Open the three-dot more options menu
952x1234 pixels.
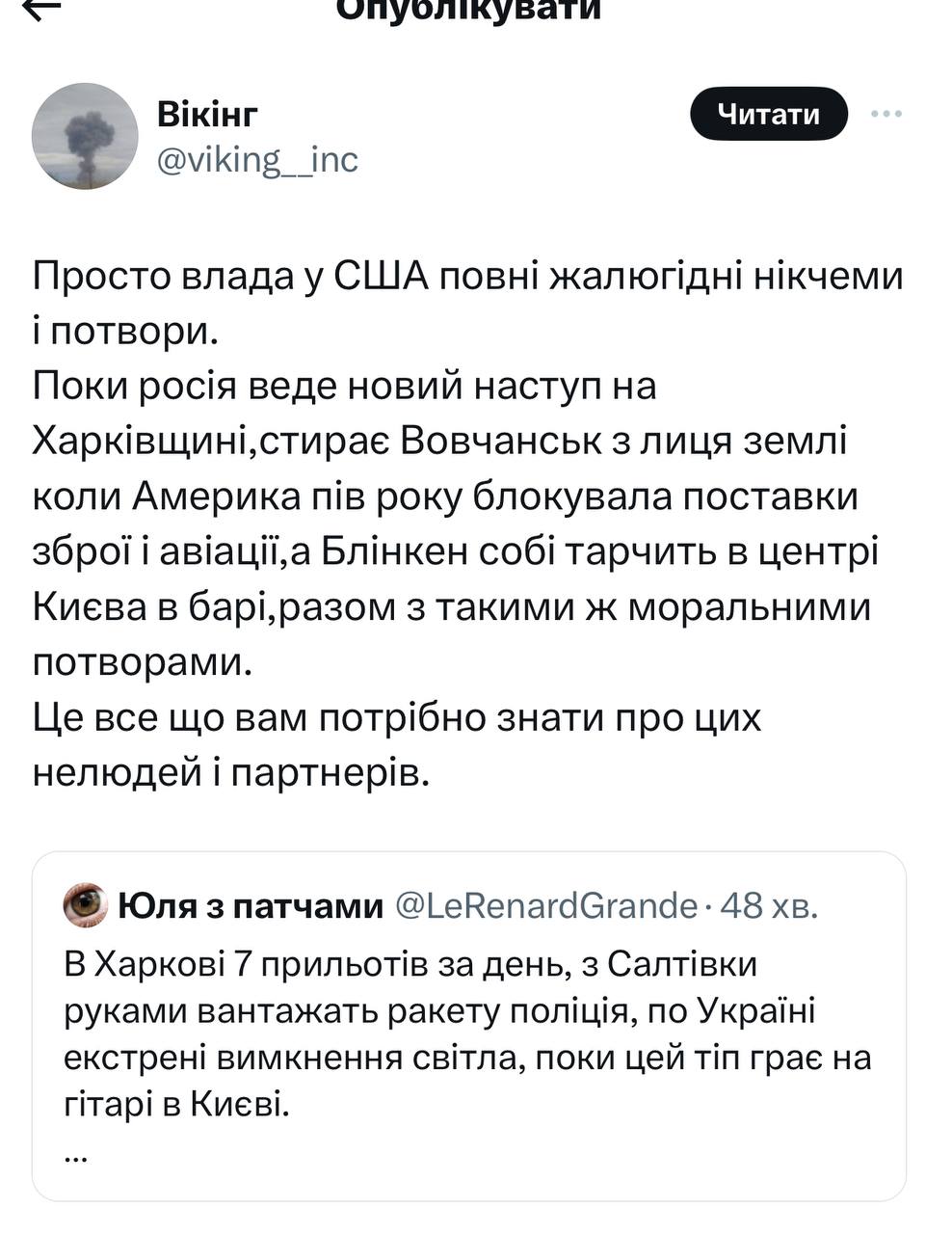click(886, 114)
